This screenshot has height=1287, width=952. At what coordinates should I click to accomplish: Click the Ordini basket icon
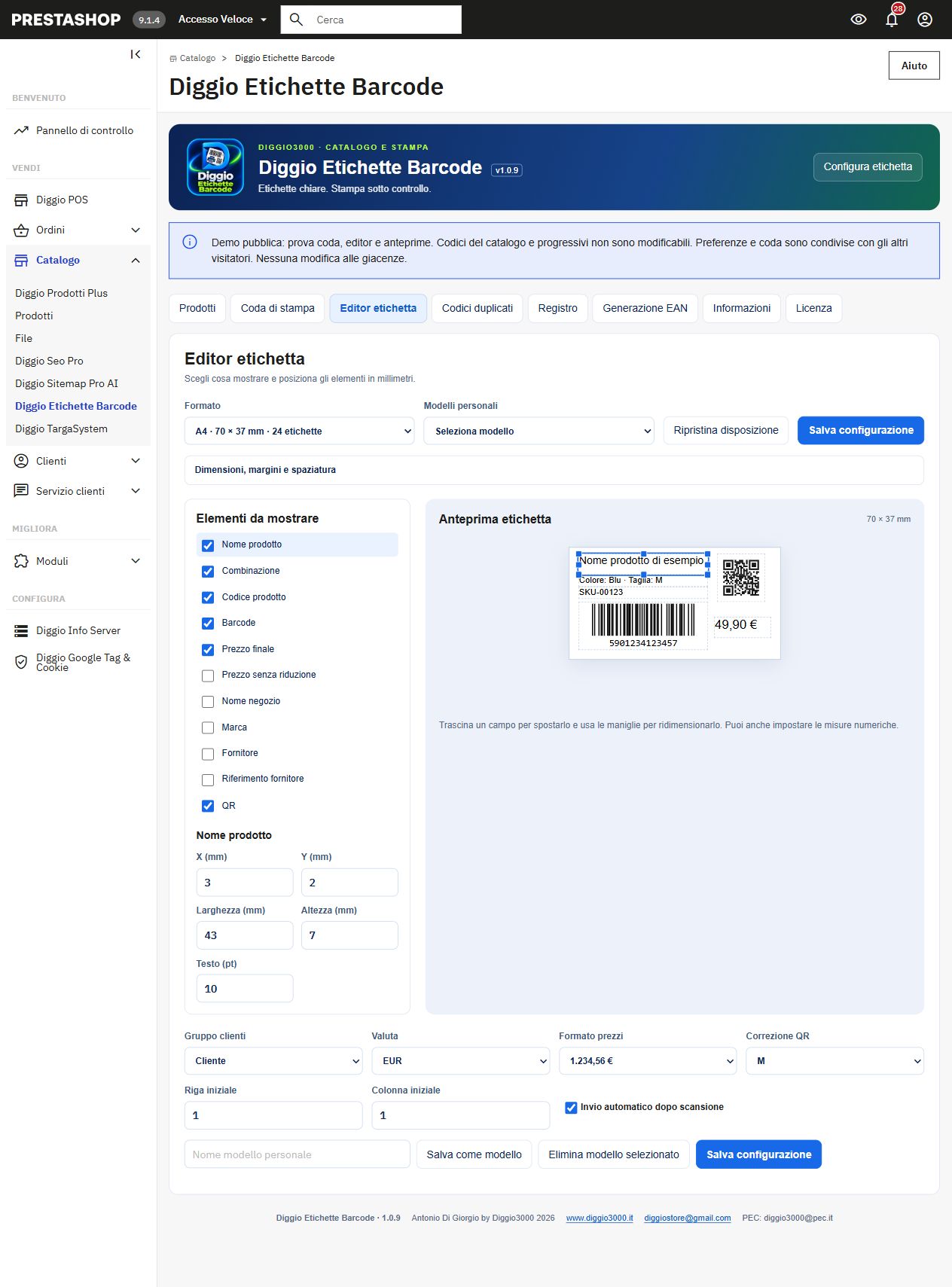pos(21,230)
